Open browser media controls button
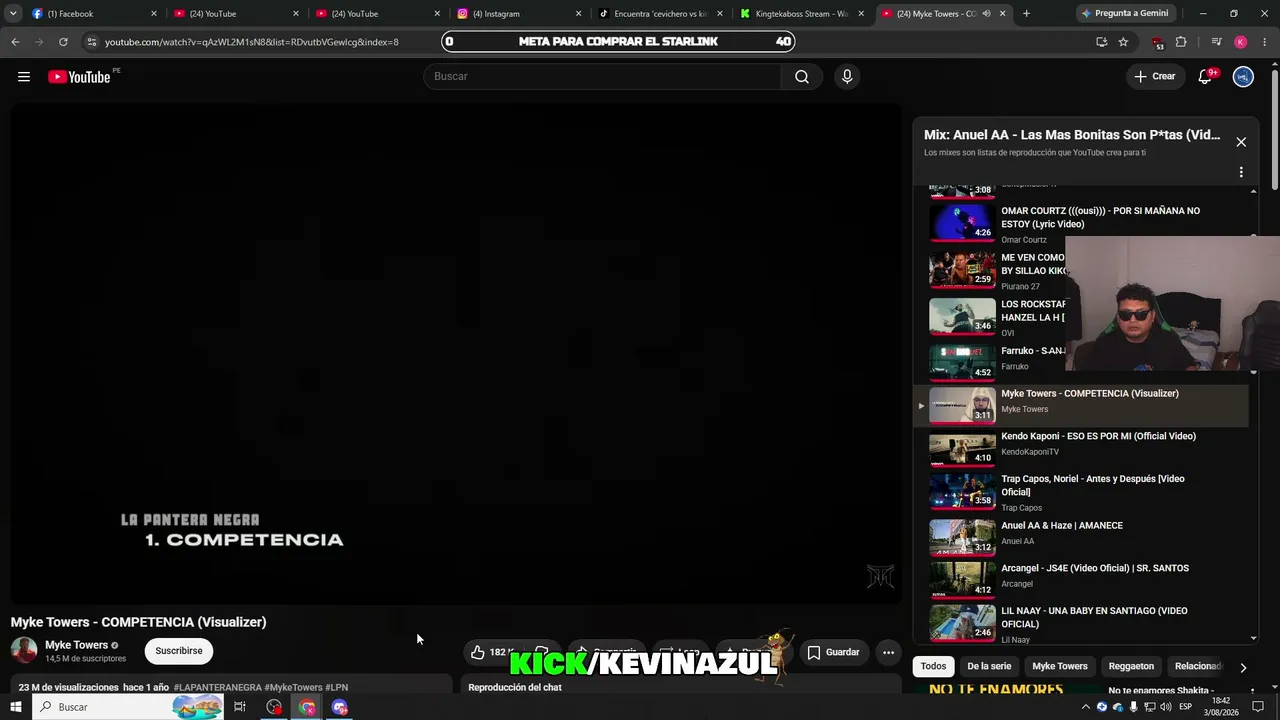 click(1216, 42)
